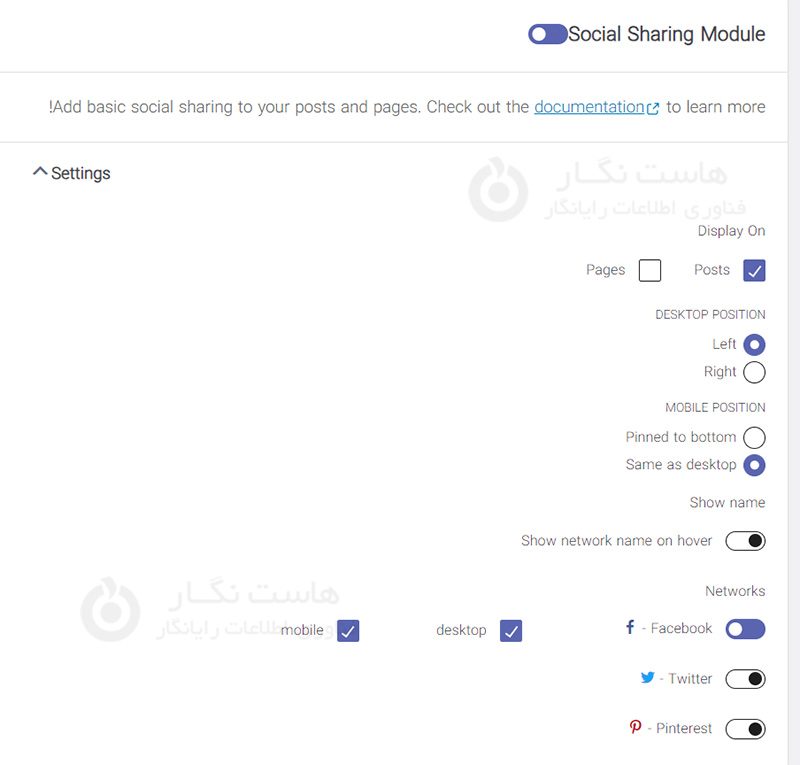Viewport: 800px width, 765px height.
Task: Toggle the Social Sharing Module switch
Action: click(547, 34)
